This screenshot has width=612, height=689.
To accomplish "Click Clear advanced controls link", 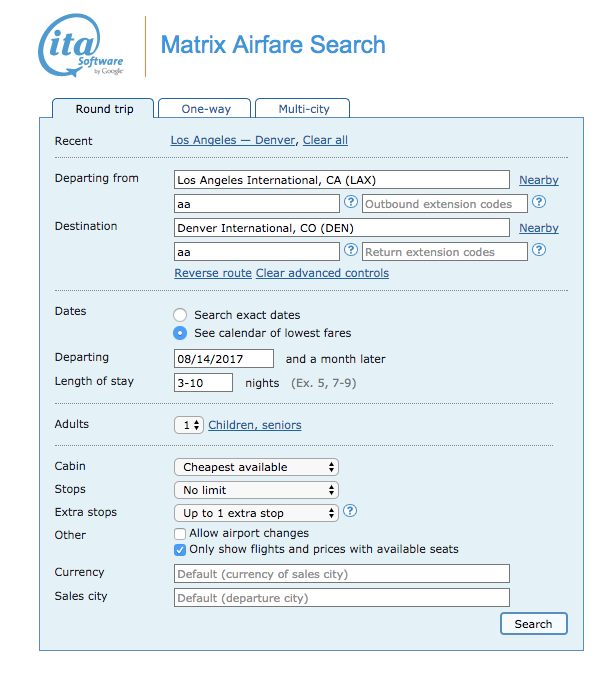I will (x=322, y=273).
